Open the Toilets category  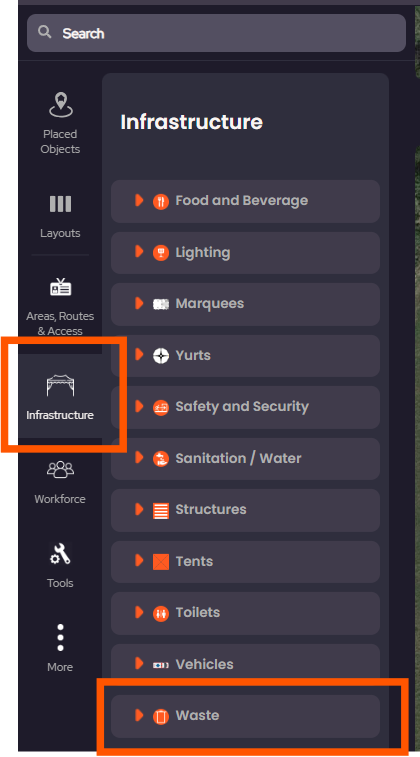pos(245,613)
